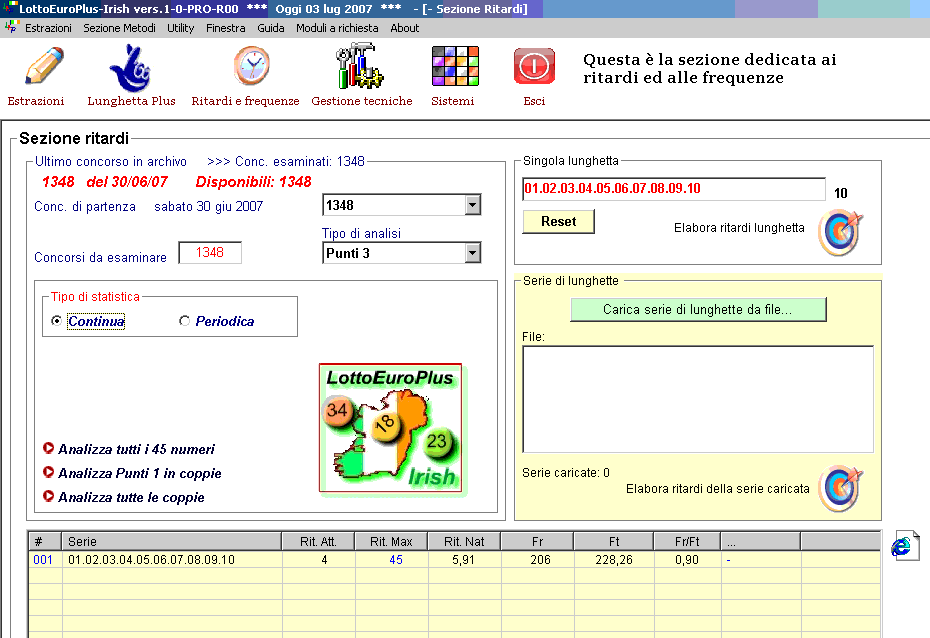Click the Internet Explorer export page icon
This screenshot has width=930, height=638.
(905, 546)
